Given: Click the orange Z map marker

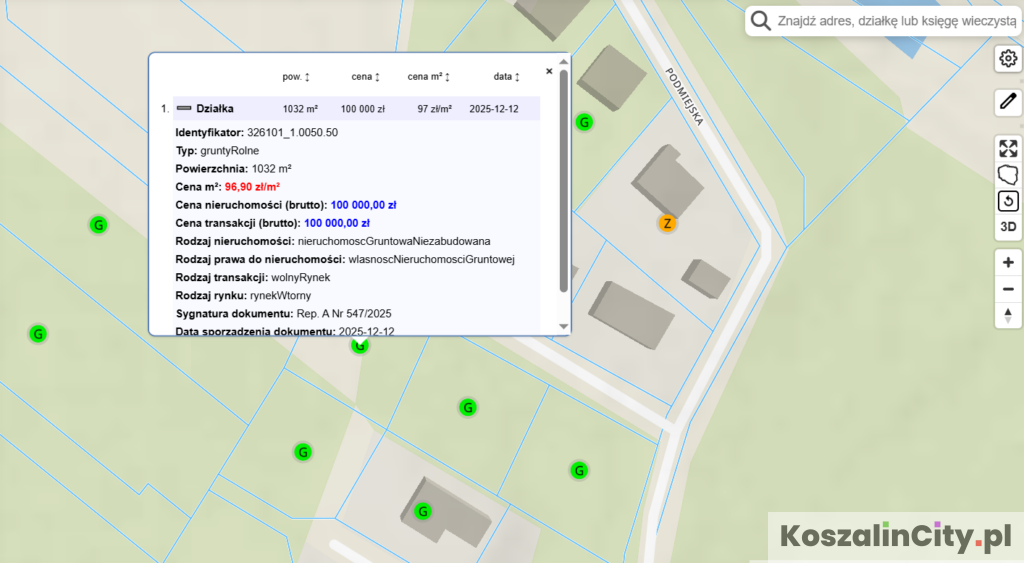Looking at the screenshot, I should coord(667,223).
